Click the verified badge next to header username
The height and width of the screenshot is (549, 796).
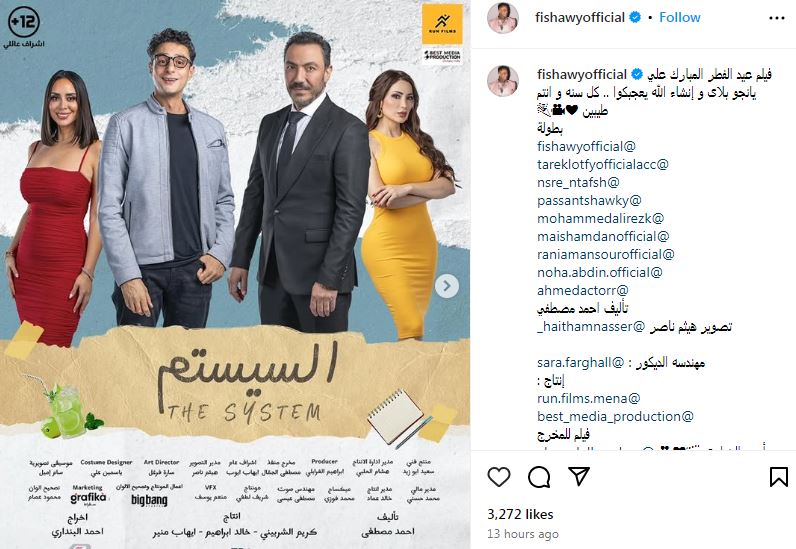pyautogui.click(x=635, y=17)
